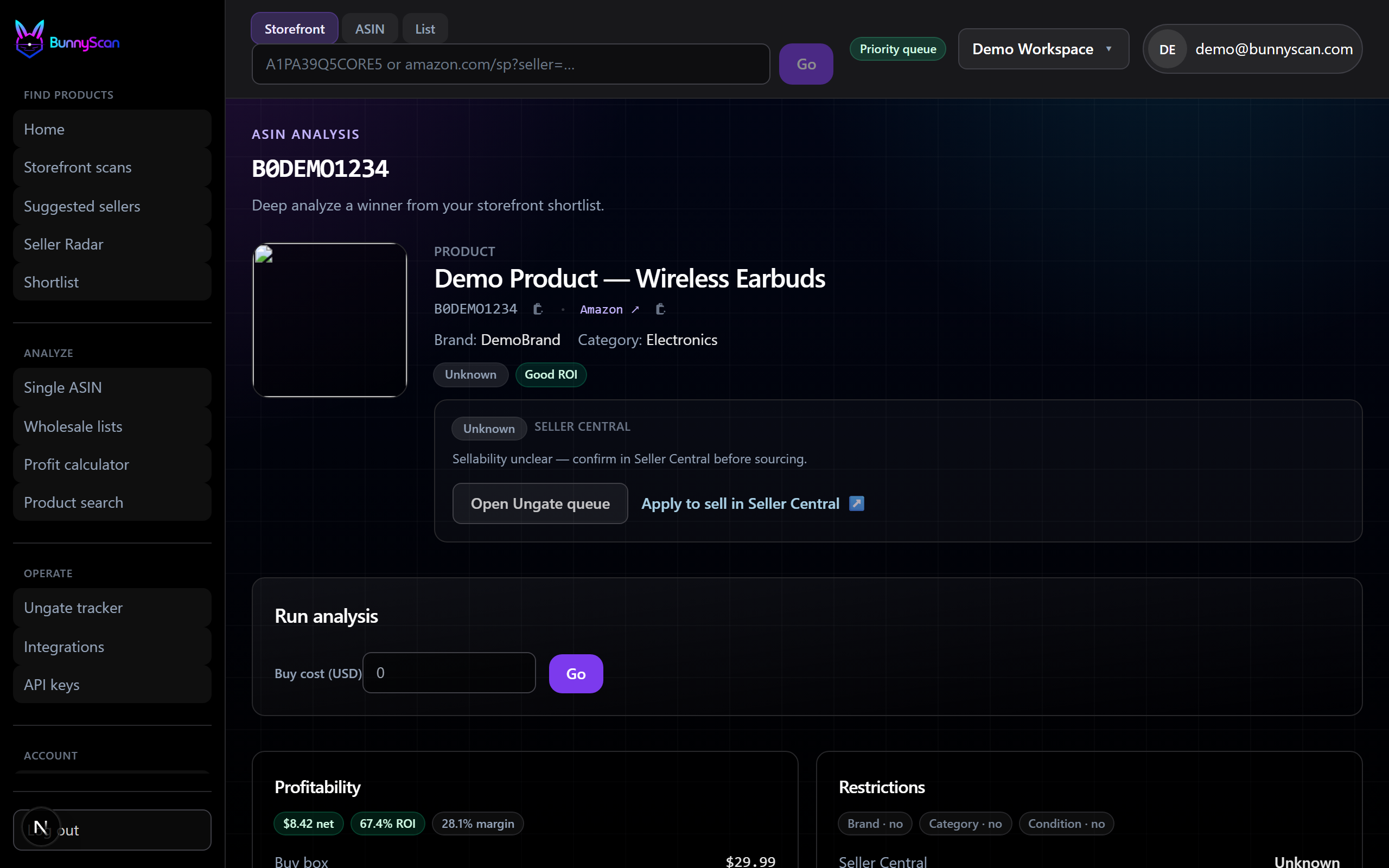The height and width of the screenshot is (868, 1389).
Task: Open Home in the sidebar
Action: pyautogui.click(x=112, y=129)
